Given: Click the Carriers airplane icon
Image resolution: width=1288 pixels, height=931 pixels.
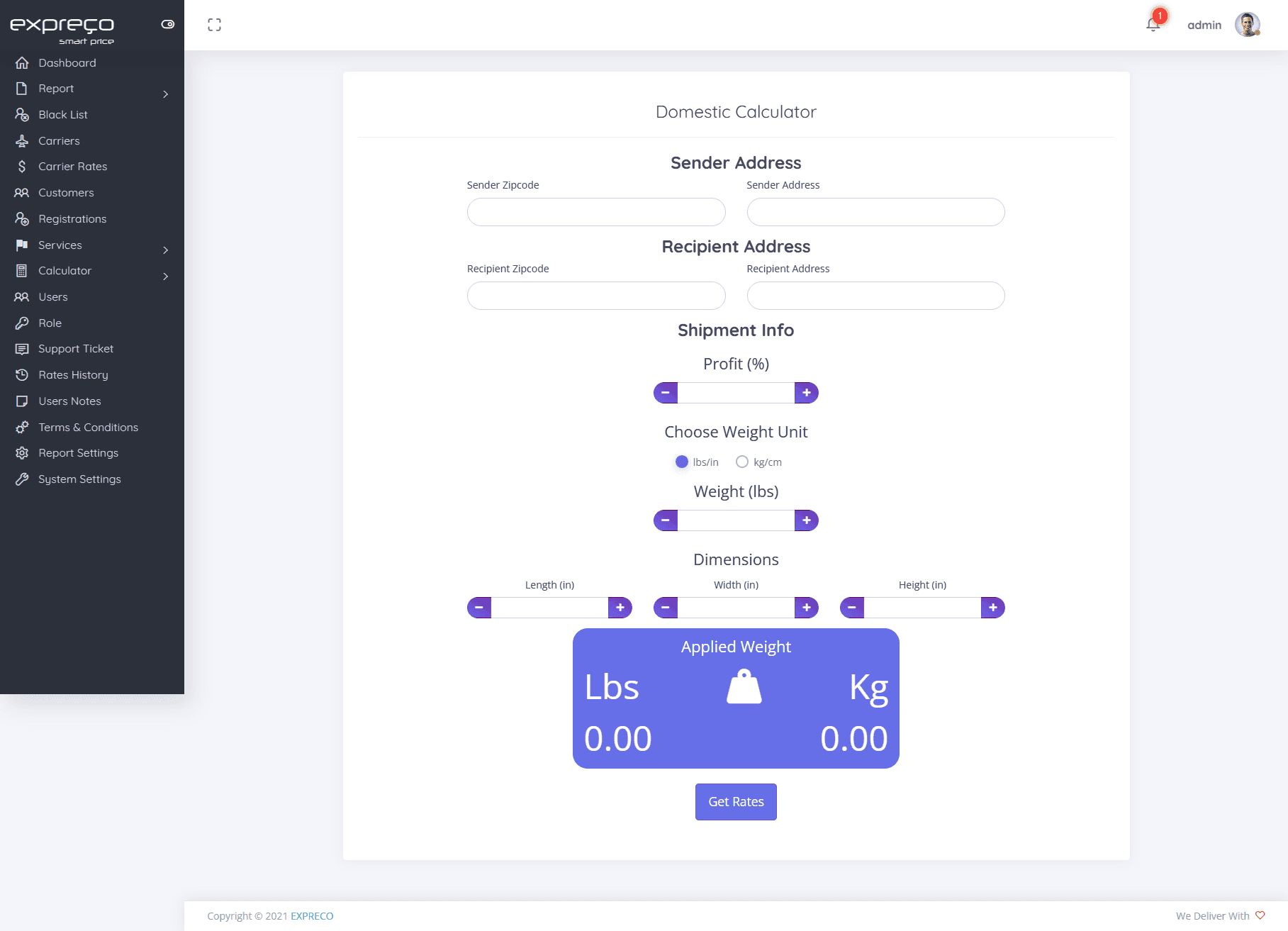Looking at the screenshot, I should [x=22, y=141].
